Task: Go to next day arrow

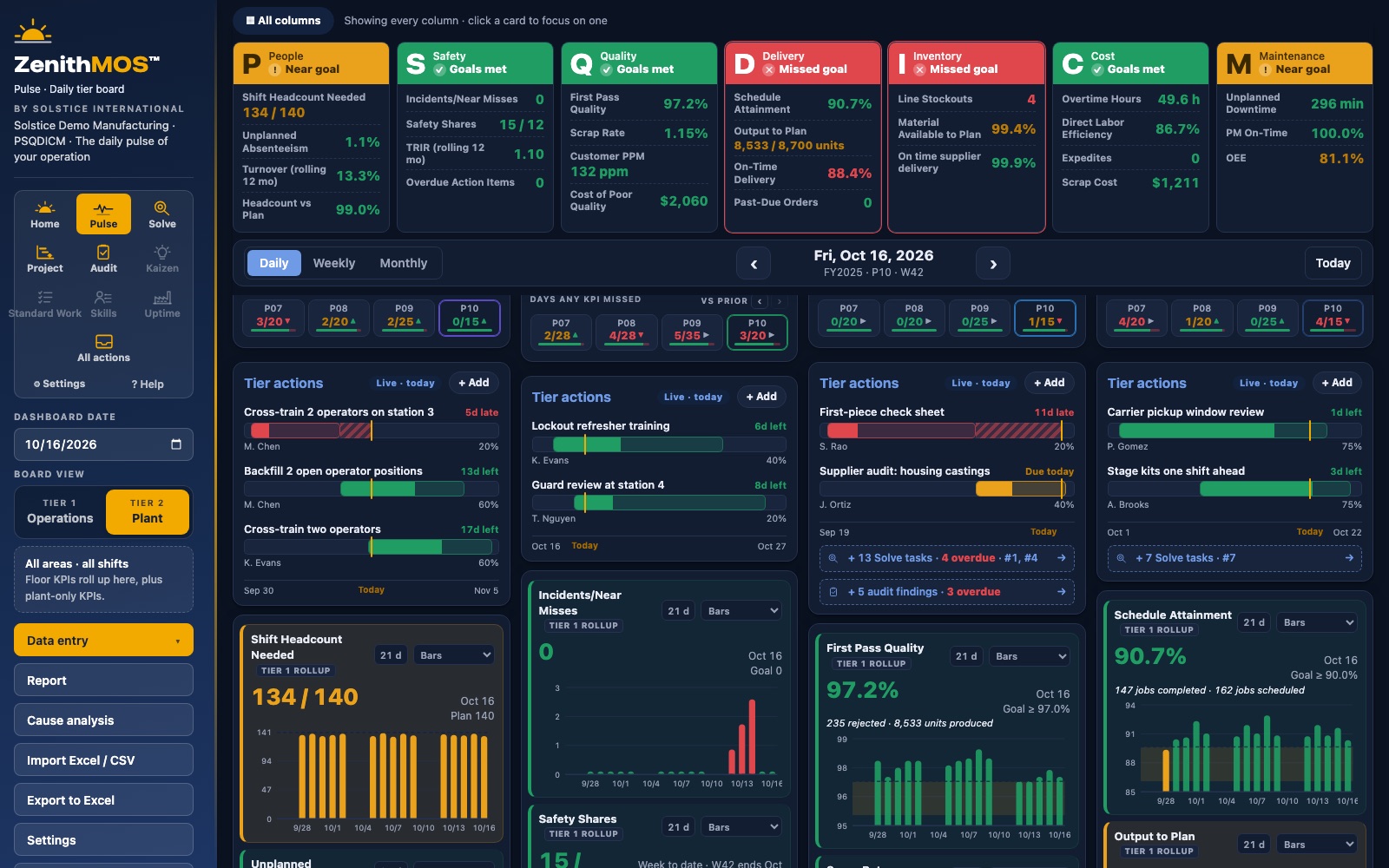Action: pyautogui.click(x=993, y=264)
